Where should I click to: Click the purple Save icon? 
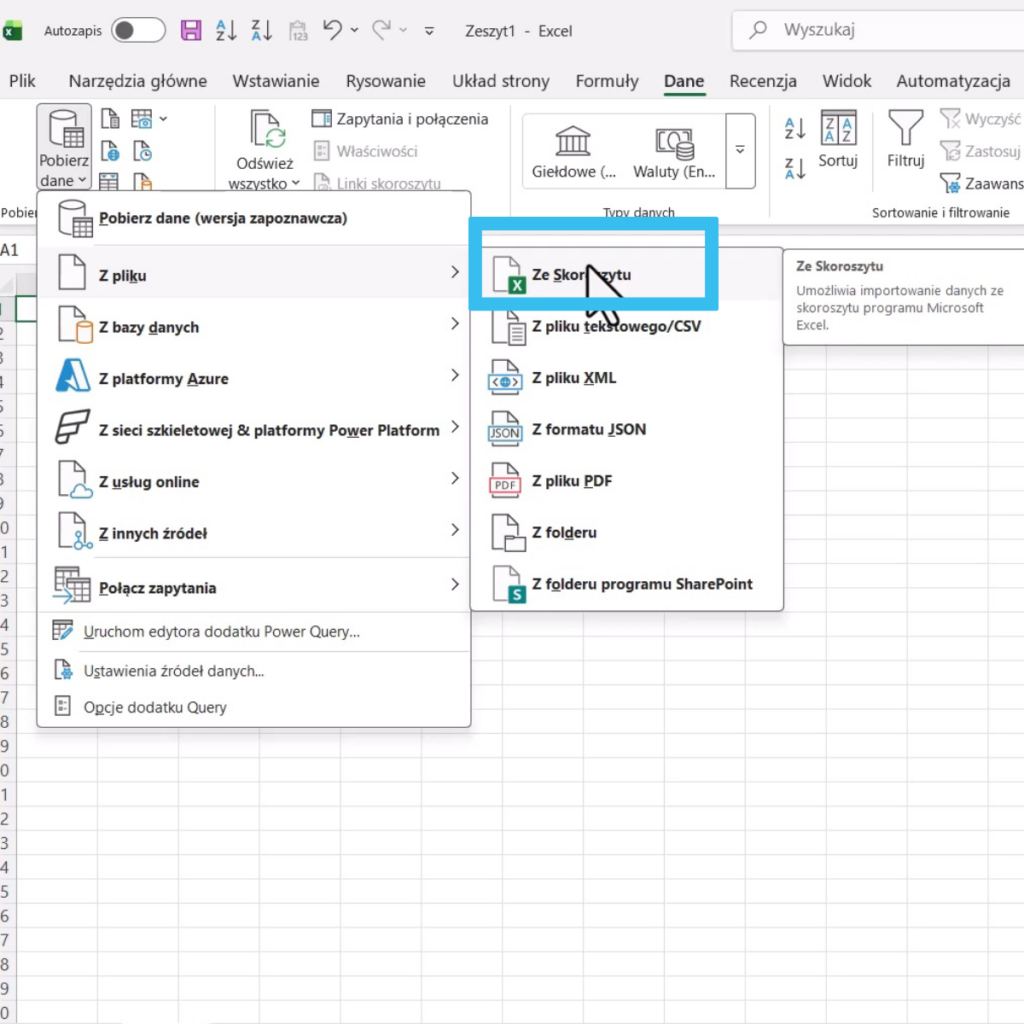pos(191,30)
